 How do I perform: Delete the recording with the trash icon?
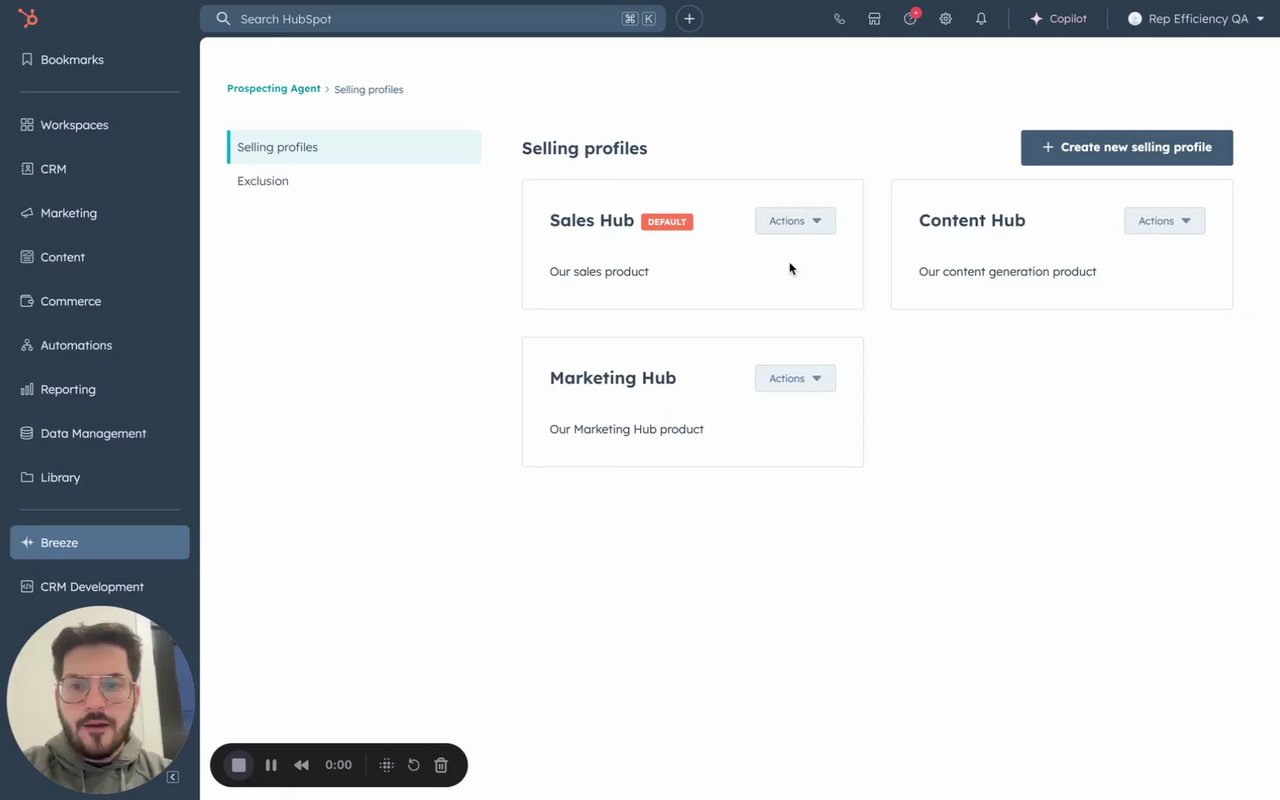click(441, 765)
